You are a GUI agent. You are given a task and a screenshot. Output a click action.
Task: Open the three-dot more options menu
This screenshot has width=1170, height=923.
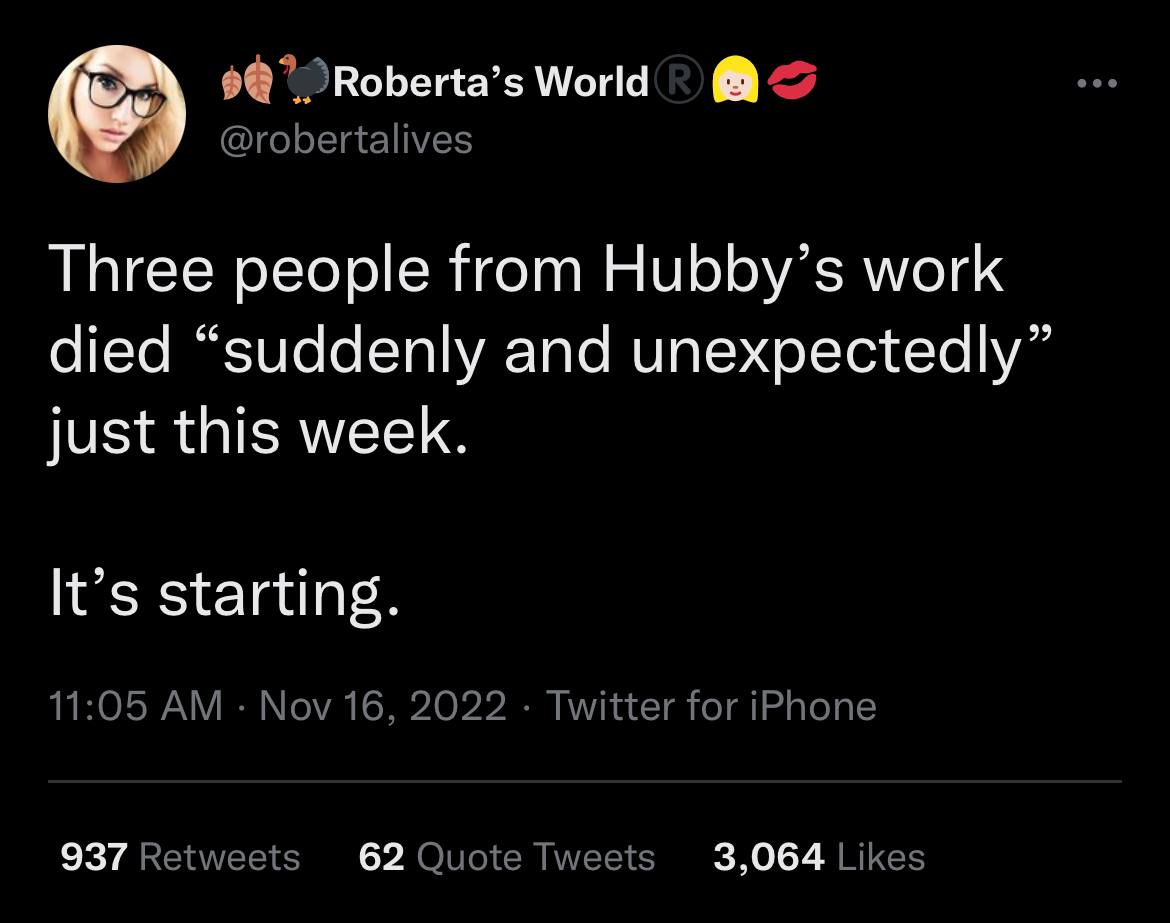pyautogui.click(x=1096, y=83)
